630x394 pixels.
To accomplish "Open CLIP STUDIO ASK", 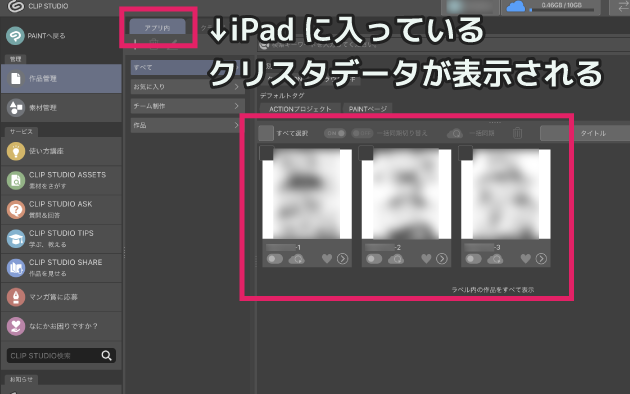I will tap(61, 210).
